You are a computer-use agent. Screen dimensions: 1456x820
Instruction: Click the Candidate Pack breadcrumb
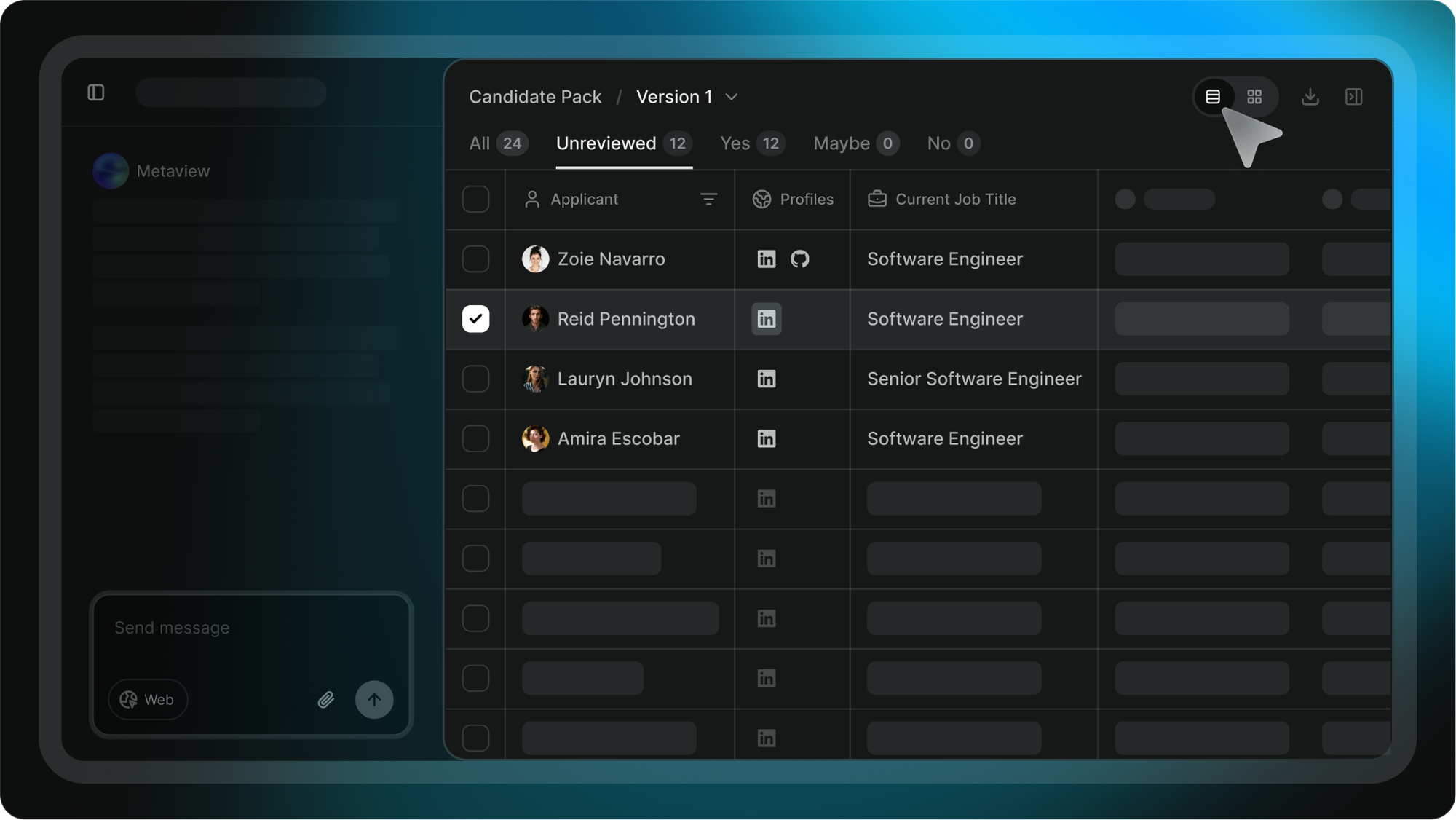535,97
